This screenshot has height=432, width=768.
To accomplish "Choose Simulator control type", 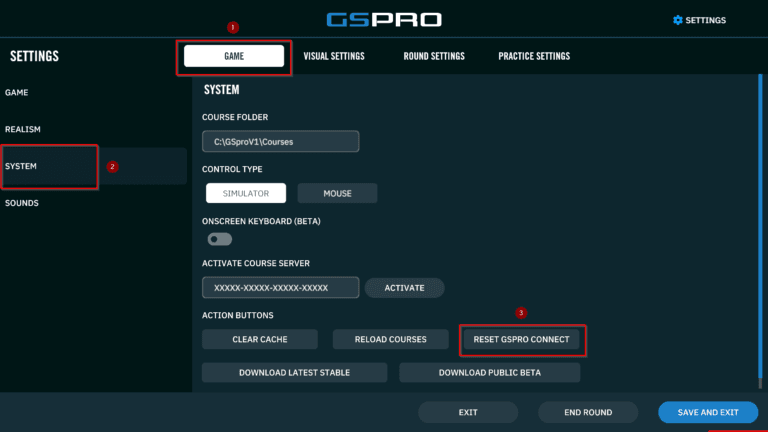I will coord(246,193).
